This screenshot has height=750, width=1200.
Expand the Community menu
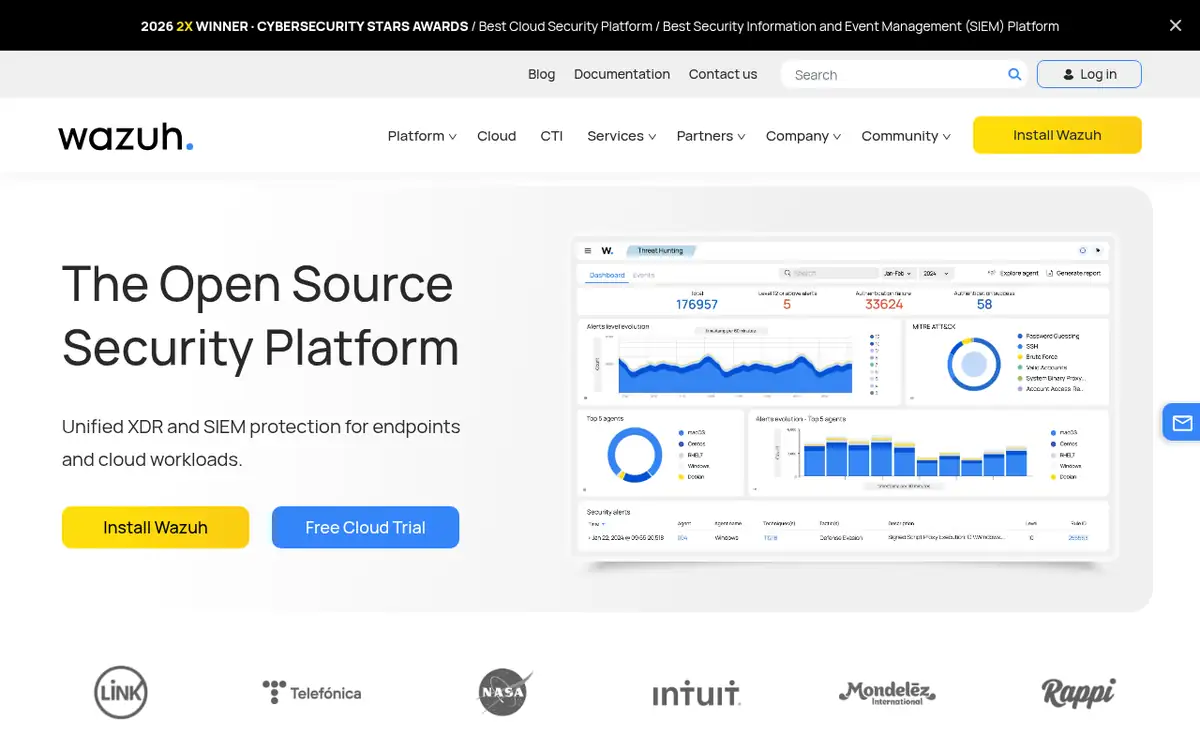pos(906,136)
